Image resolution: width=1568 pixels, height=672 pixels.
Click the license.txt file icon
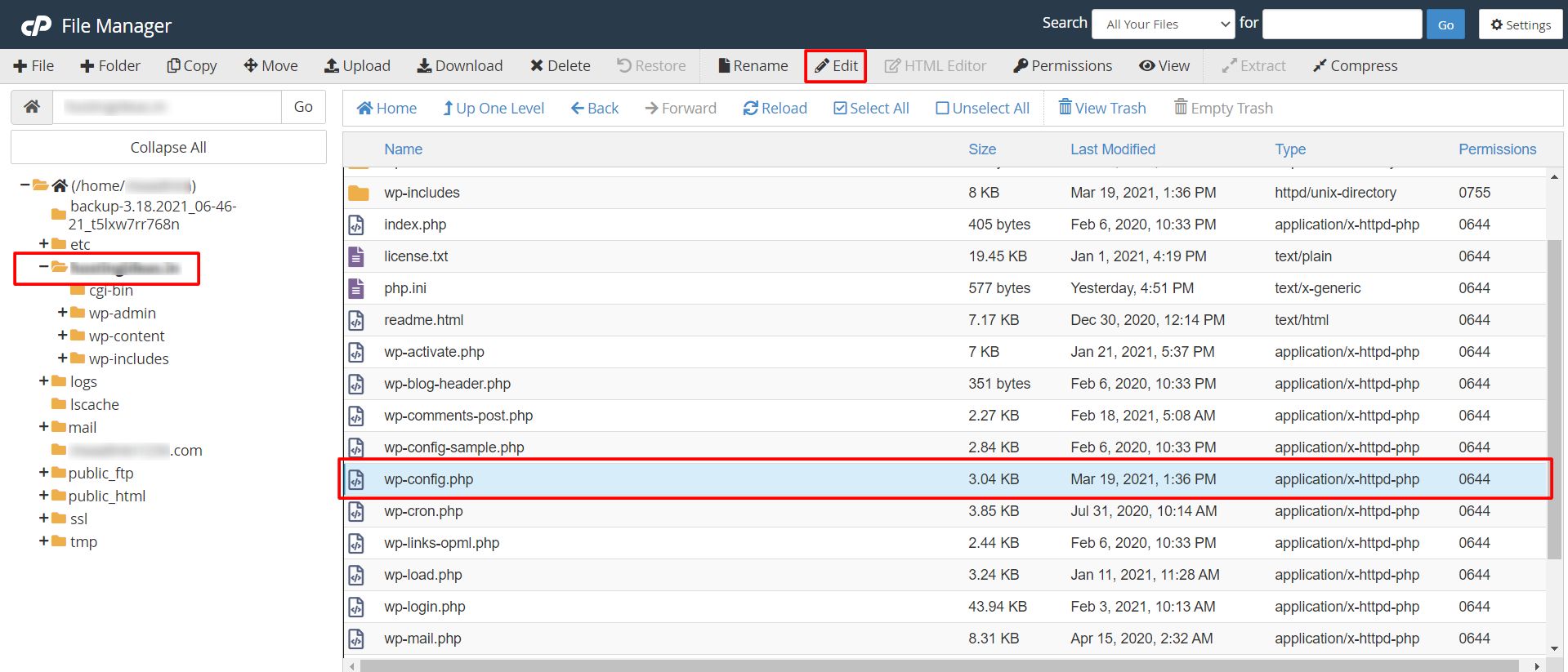[356, 256]
